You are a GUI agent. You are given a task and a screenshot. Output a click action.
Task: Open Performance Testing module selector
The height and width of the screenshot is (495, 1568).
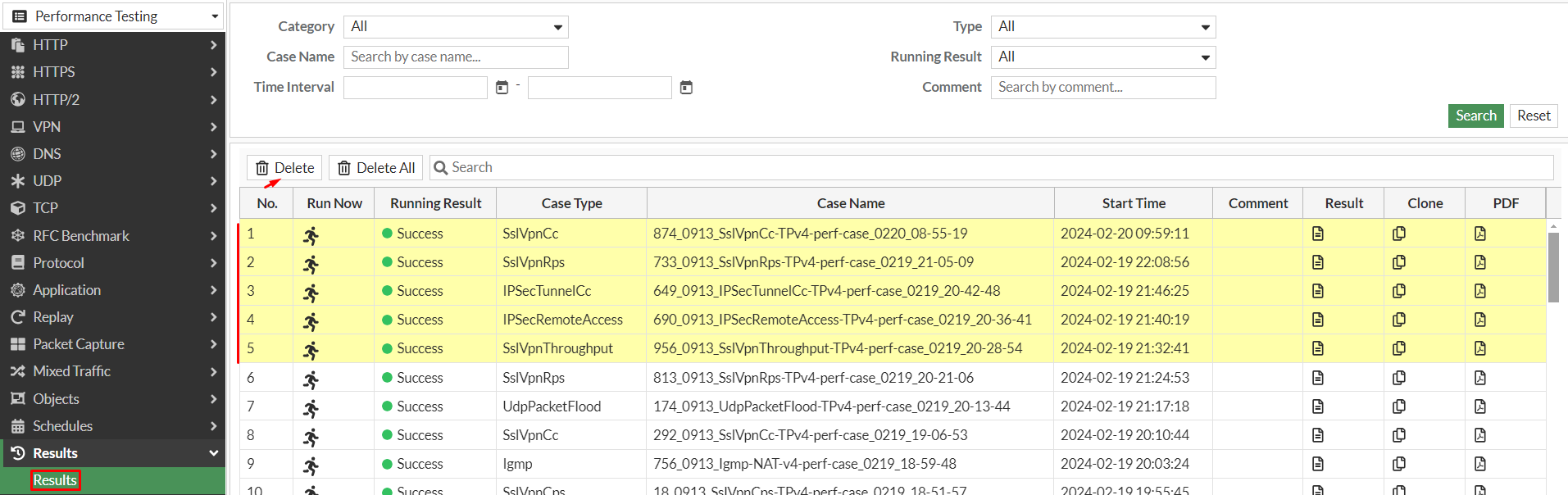(113, 16)
